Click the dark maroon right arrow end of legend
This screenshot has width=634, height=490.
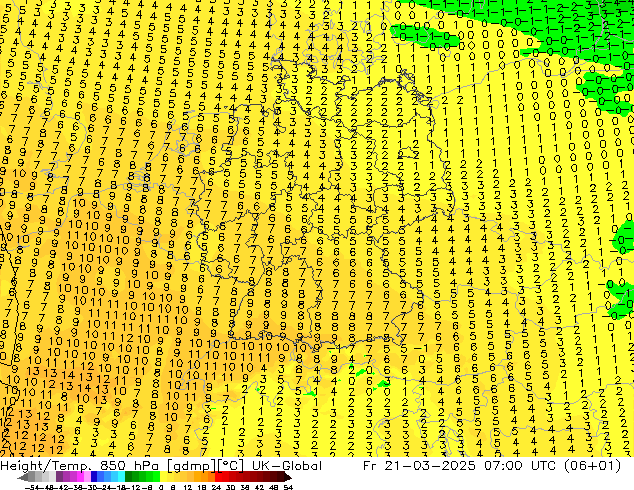tap(288, 477)
